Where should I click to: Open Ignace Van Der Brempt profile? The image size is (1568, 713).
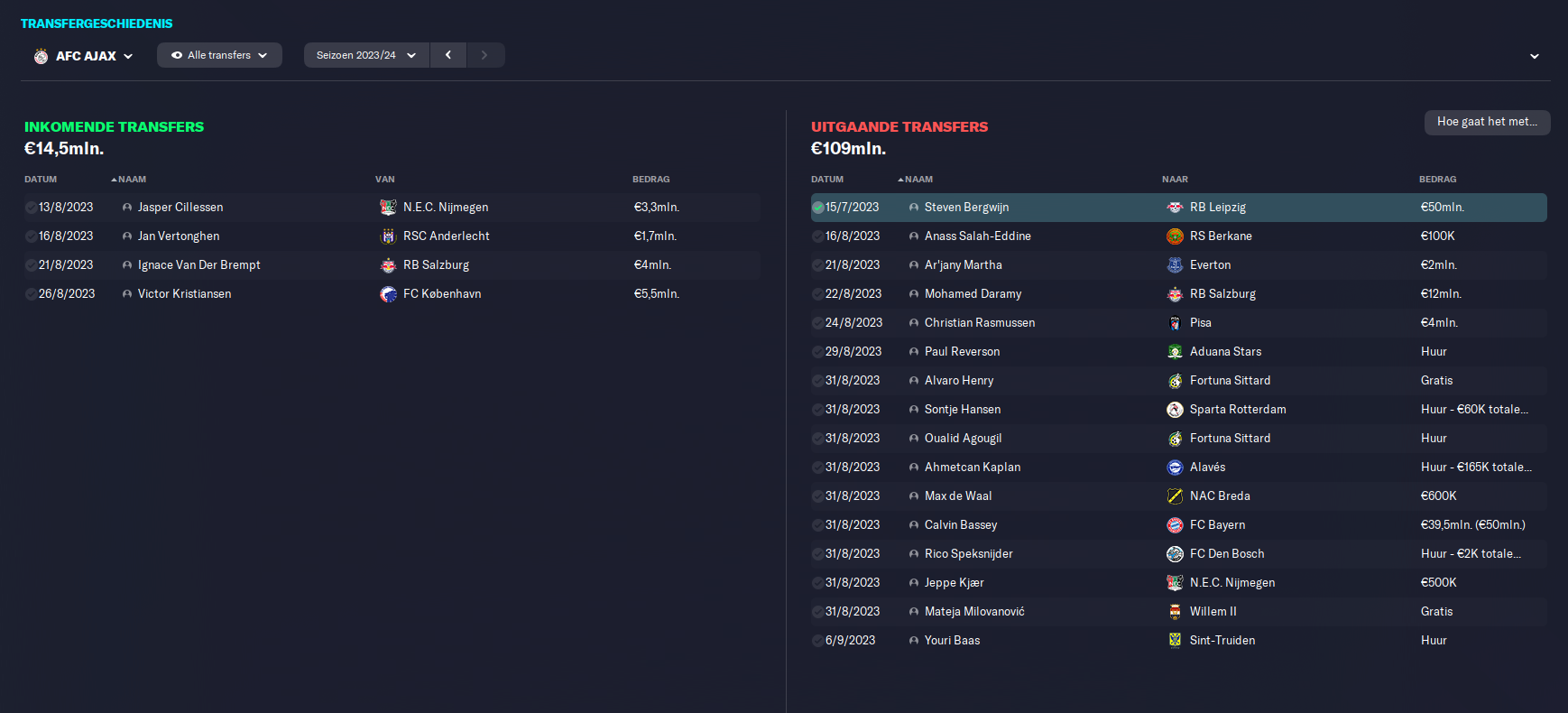[x=198, y=265]
